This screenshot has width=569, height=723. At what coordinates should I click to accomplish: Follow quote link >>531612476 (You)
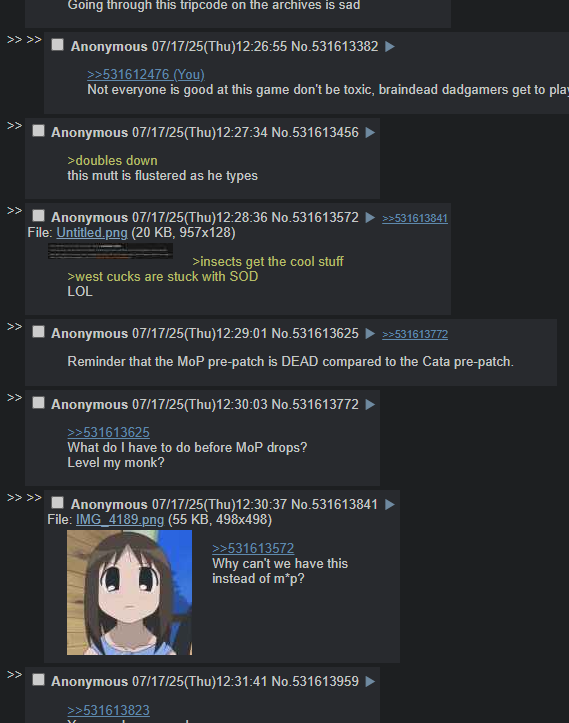[x=146, y=74]
